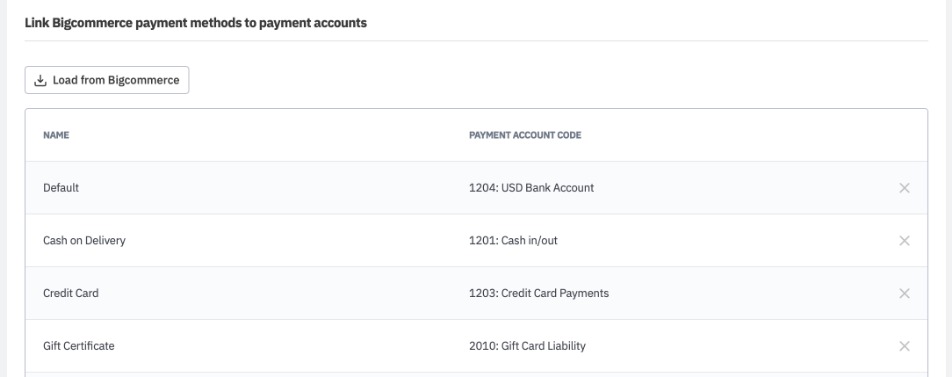This screenshot has width=952, height=377.
Task: Select the Cash on Delivery name cell
Action: [84, 241]
